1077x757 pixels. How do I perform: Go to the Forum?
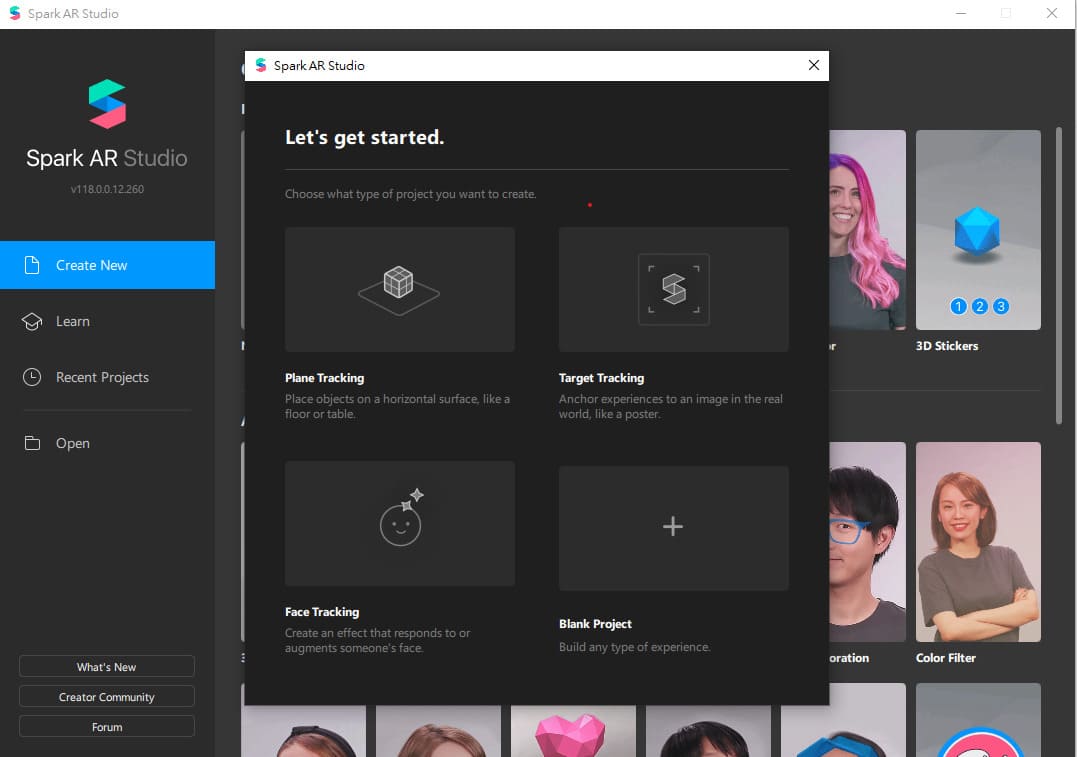pyautogui.click(x=106, y=727)
